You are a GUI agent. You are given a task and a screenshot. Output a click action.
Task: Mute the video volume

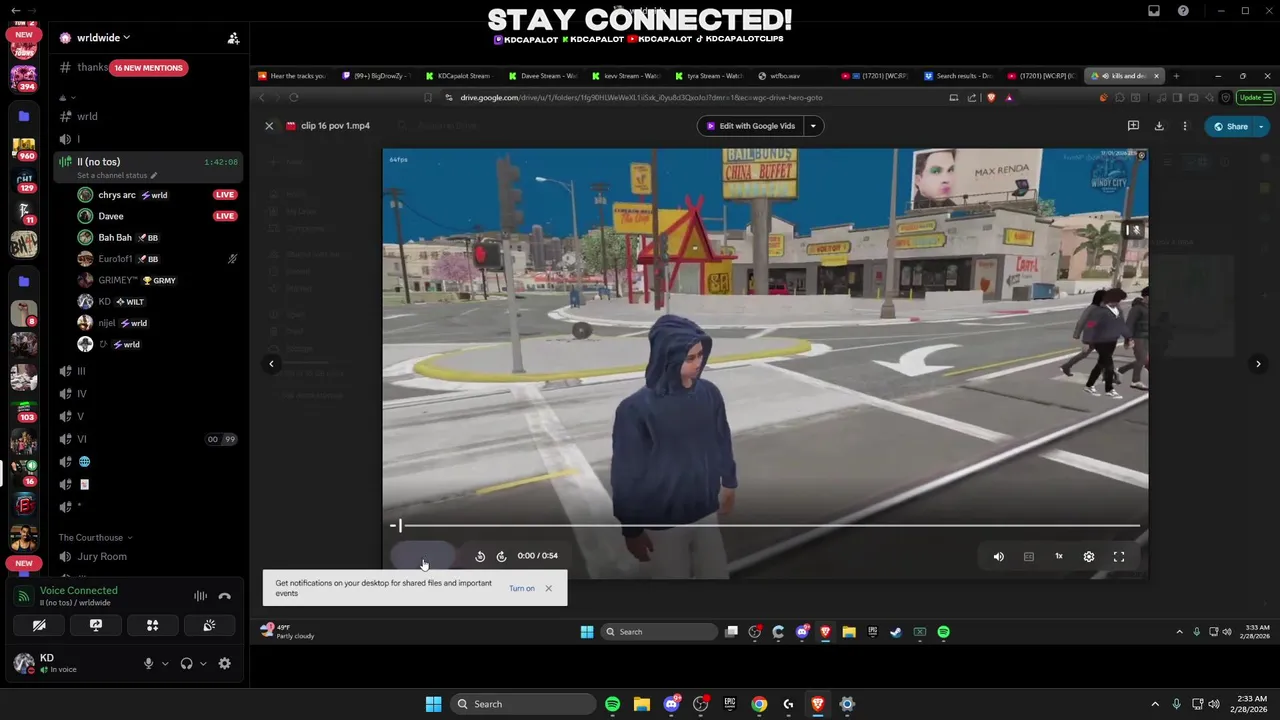(998, 557)
